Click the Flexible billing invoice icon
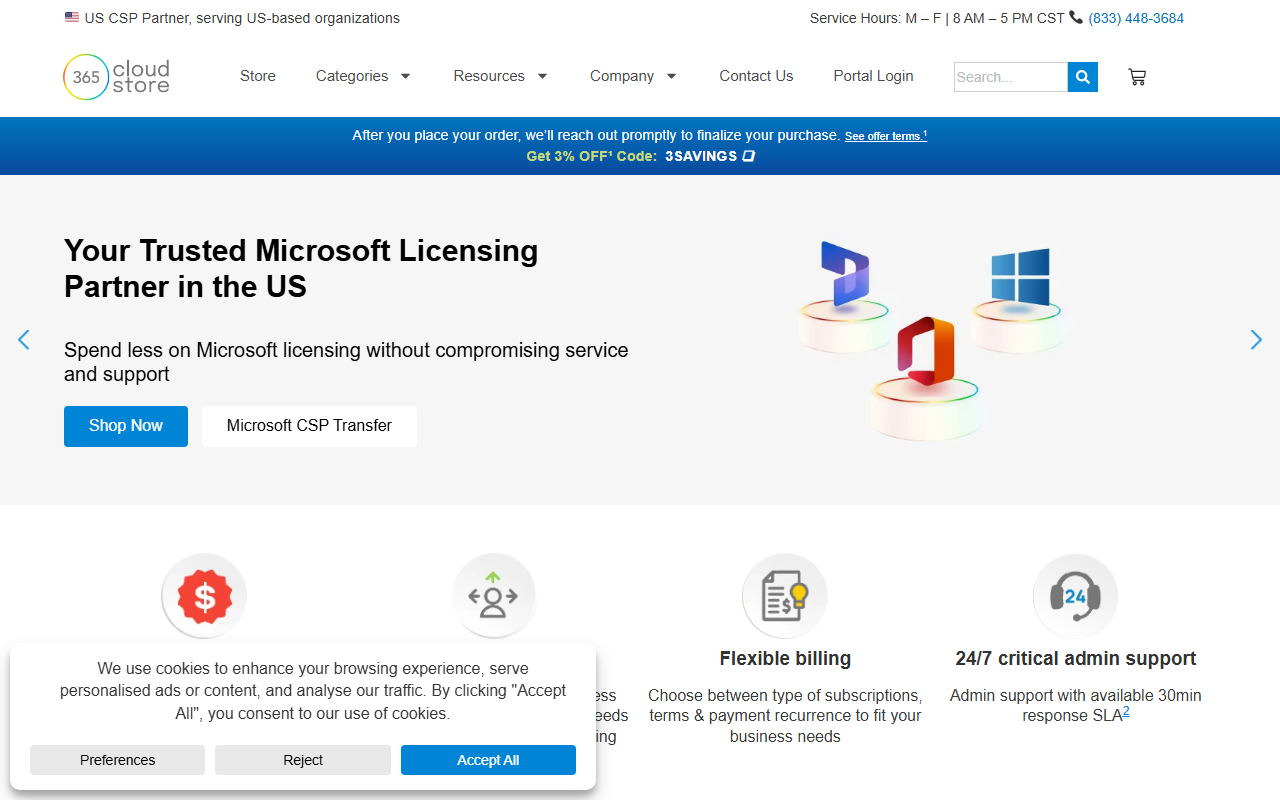The width and height of the screenshot is (1280, 800). [x=785, y=597]
